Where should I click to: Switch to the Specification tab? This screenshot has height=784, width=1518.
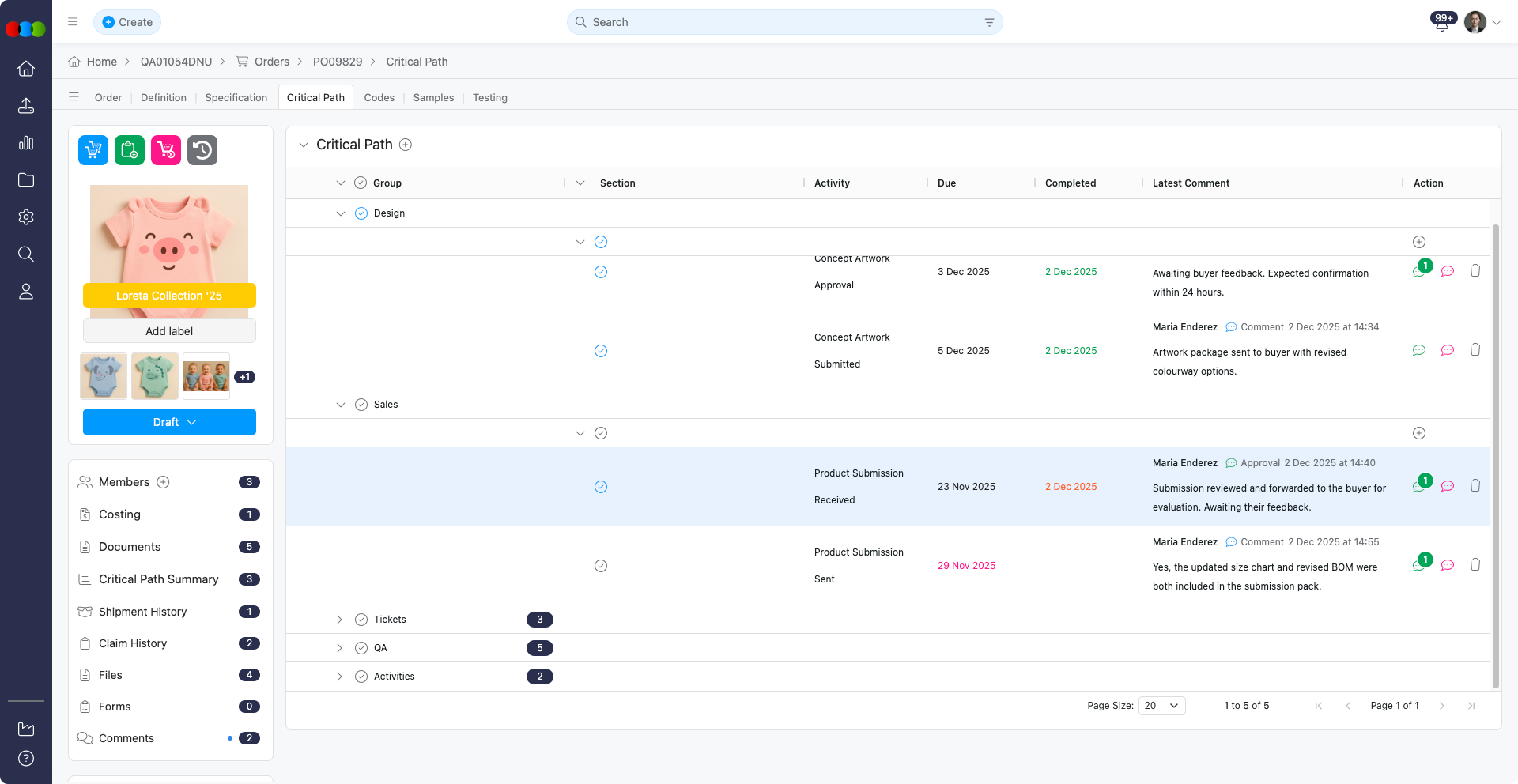click(x=236, y=98)
